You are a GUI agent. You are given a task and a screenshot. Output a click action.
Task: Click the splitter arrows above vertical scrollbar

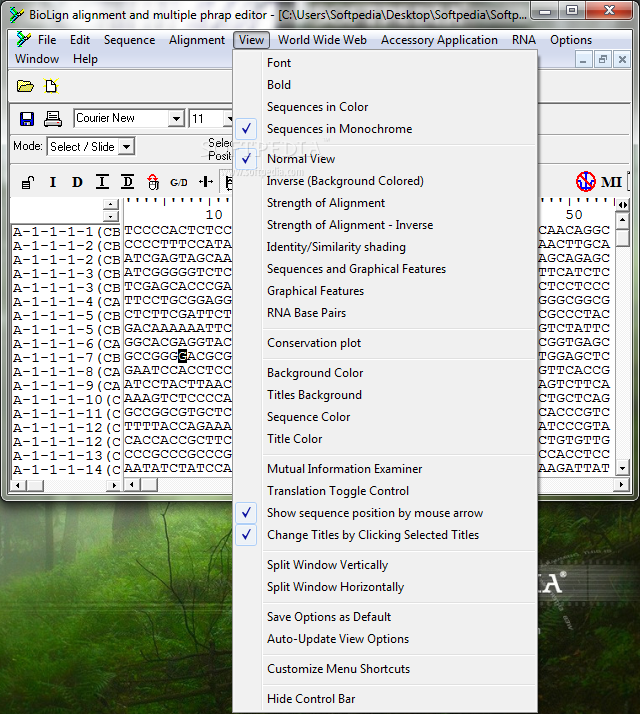point(622,205)
